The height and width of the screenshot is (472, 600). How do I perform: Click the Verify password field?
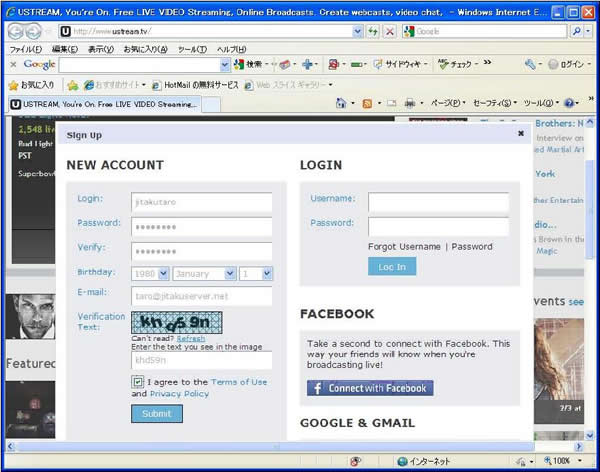202,252
